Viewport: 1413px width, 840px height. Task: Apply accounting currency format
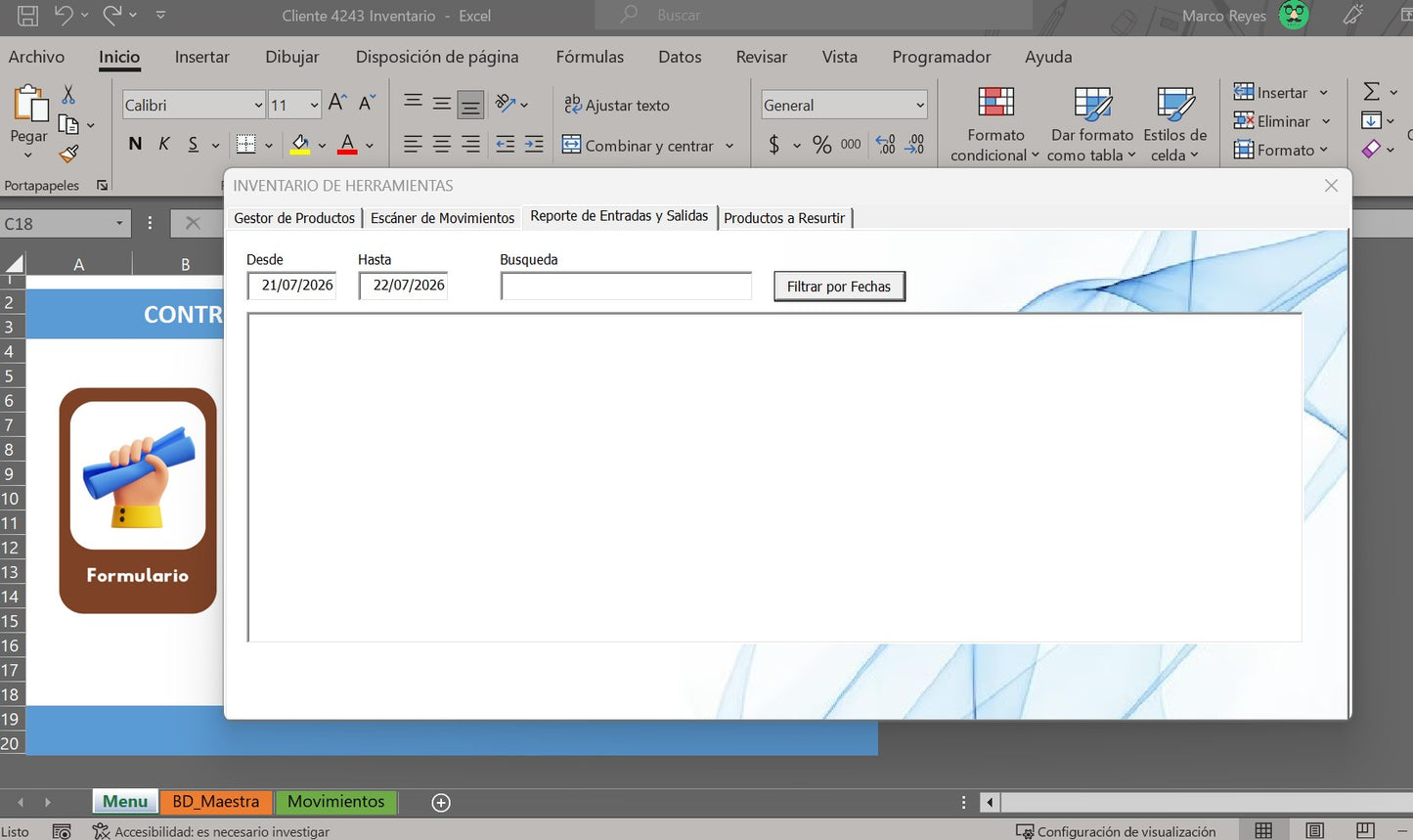[774, 145]
